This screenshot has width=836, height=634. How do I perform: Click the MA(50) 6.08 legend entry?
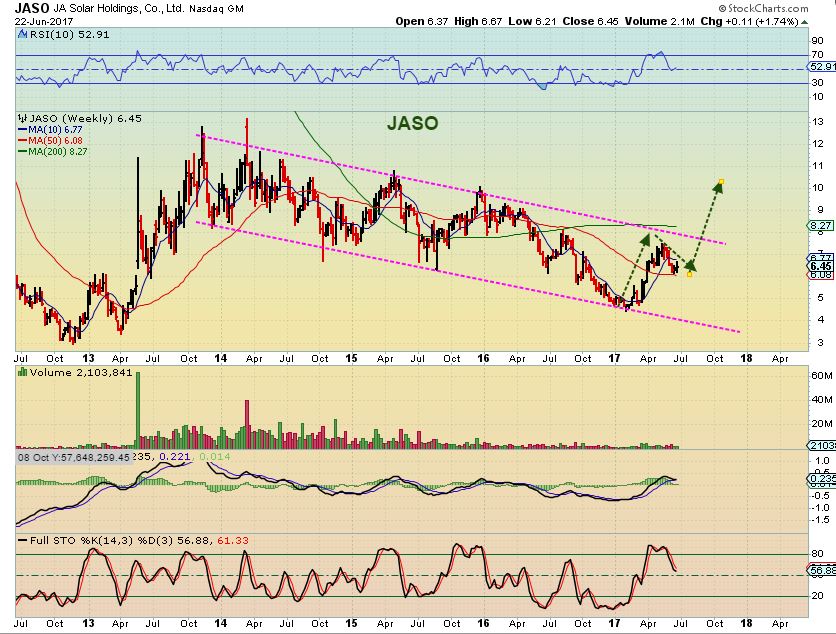50,140
